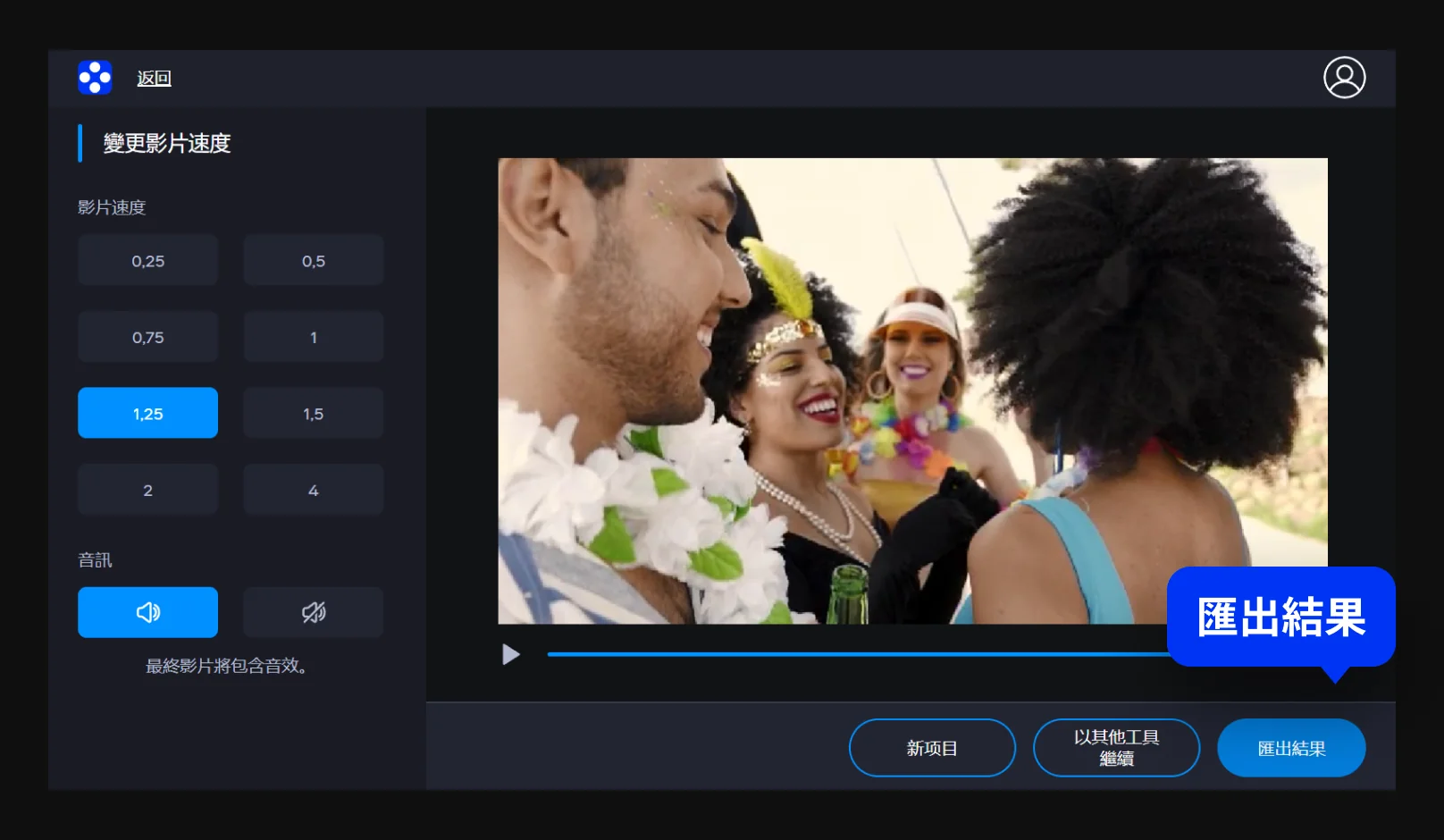Choose the 0,75 speed option
This screenshot has height=840, width=1444.
147,337
